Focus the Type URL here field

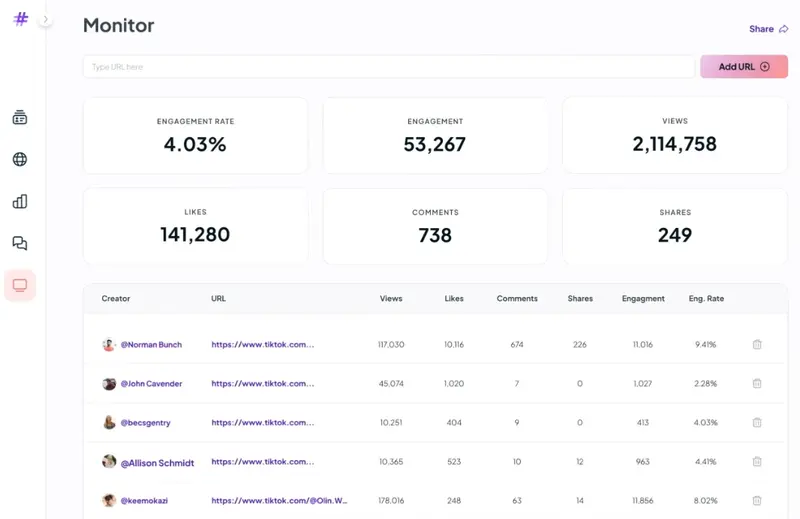(388, 67)
